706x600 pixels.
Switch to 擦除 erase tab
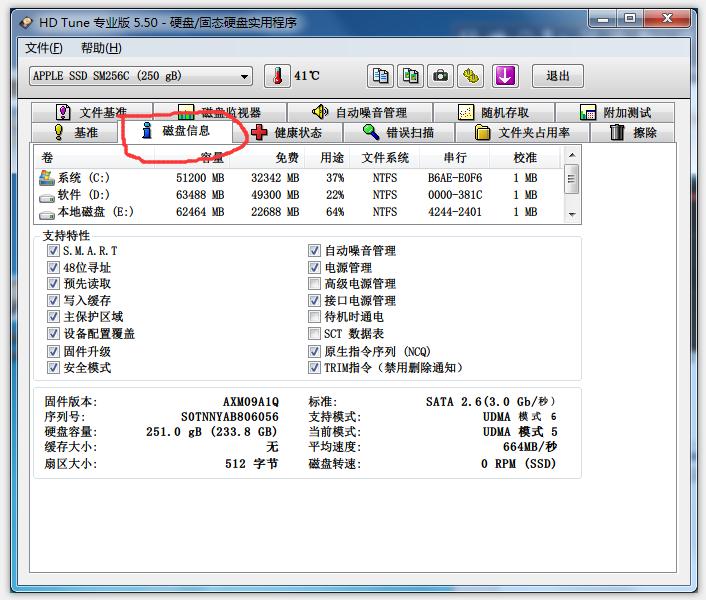[x=633, y=132]
